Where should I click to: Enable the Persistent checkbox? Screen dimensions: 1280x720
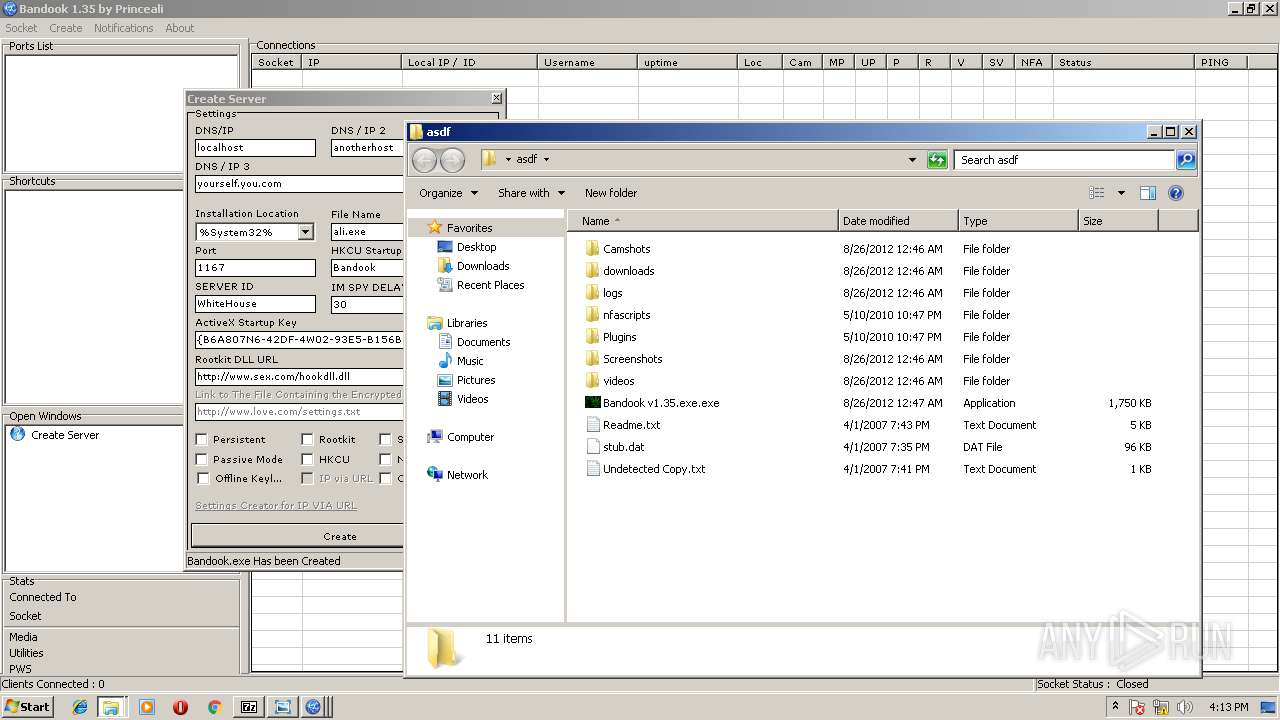tap(202, 439)
